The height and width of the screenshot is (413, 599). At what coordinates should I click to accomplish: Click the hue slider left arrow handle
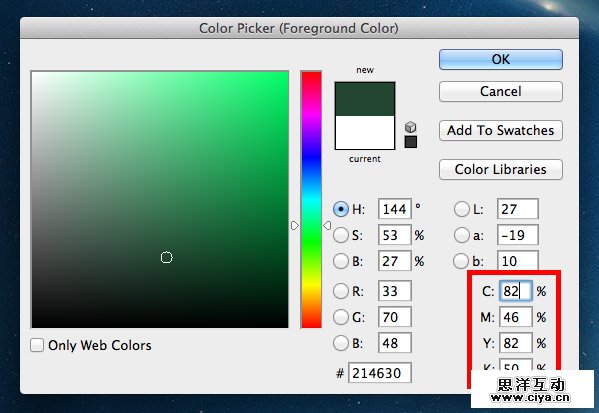(x=295, y=226)
